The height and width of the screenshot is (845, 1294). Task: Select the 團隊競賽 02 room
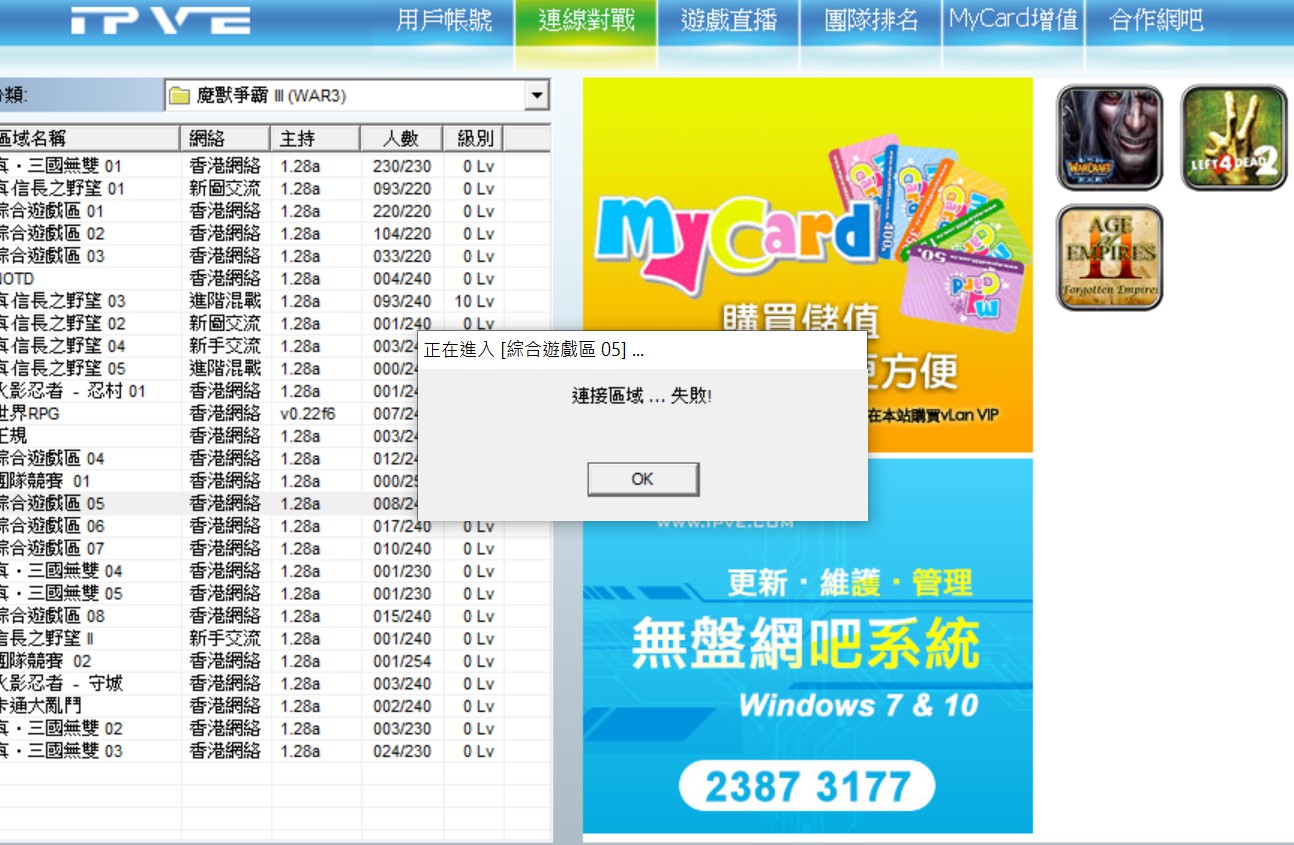point(275,661)
